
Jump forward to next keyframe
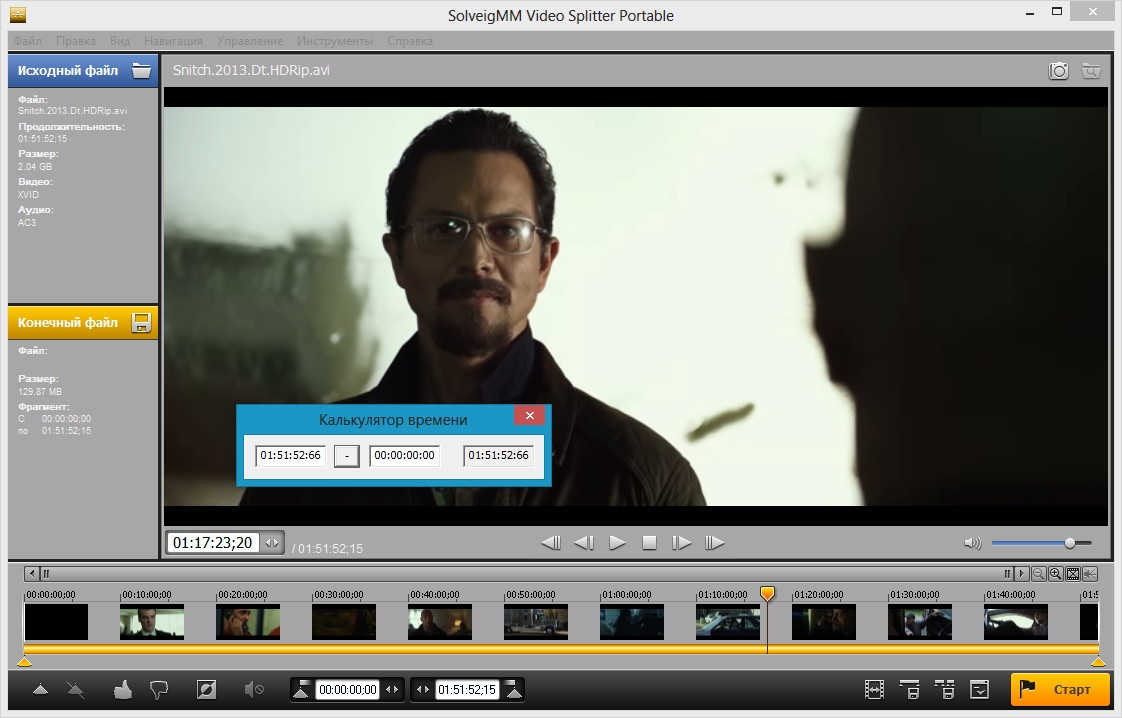pyautogui.click(x=714, y=543)
